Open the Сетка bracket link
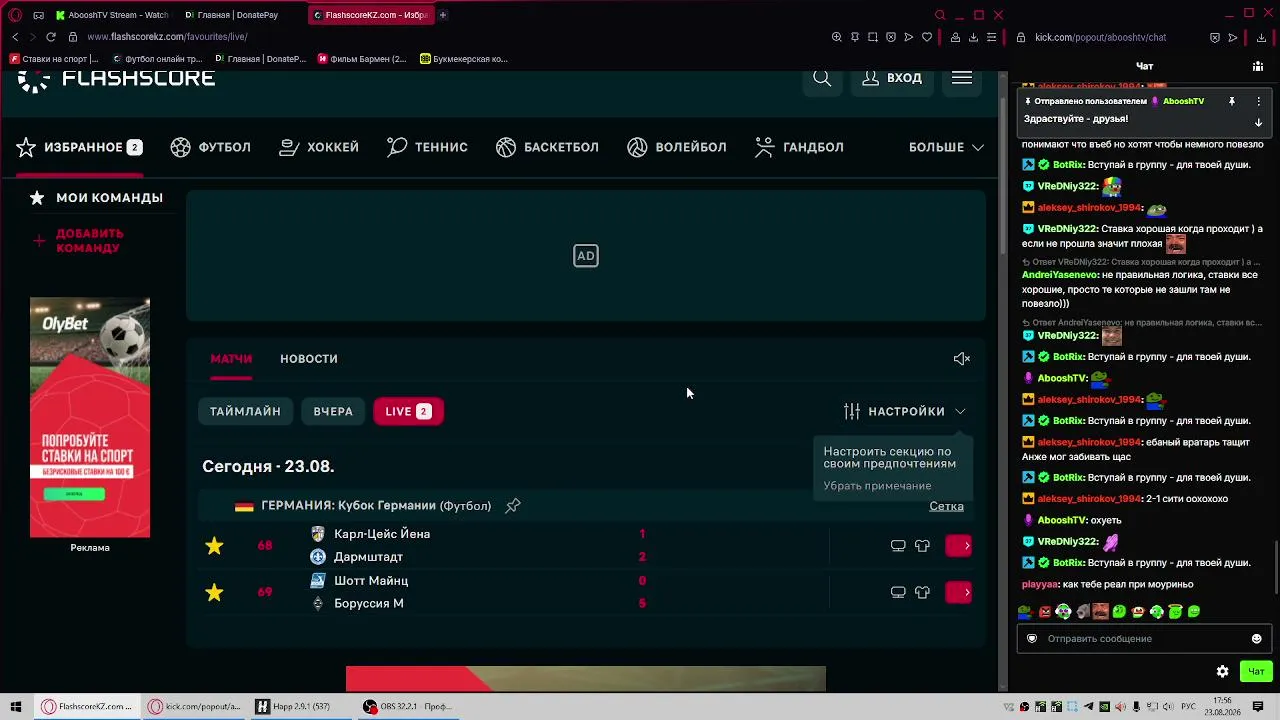This screenshot has height=720, width=1280. coord(946,506)
